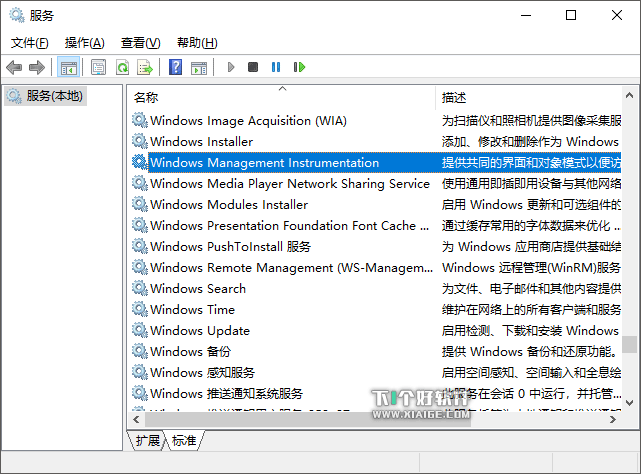This screenshot has height=474, width=641.
Task: Select Windows Management Instrumentation service name
Action: pyautogui.click(x=264, y=163)
